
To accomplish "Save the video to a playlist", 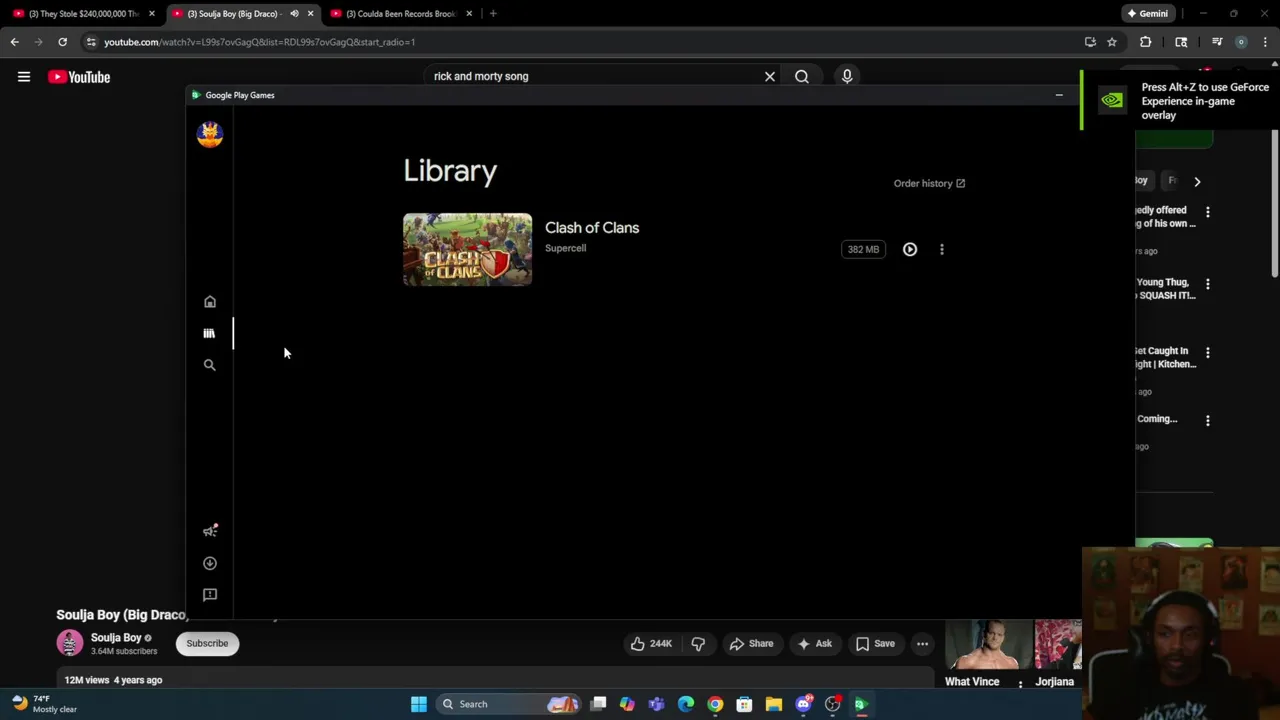I will 875,644.
